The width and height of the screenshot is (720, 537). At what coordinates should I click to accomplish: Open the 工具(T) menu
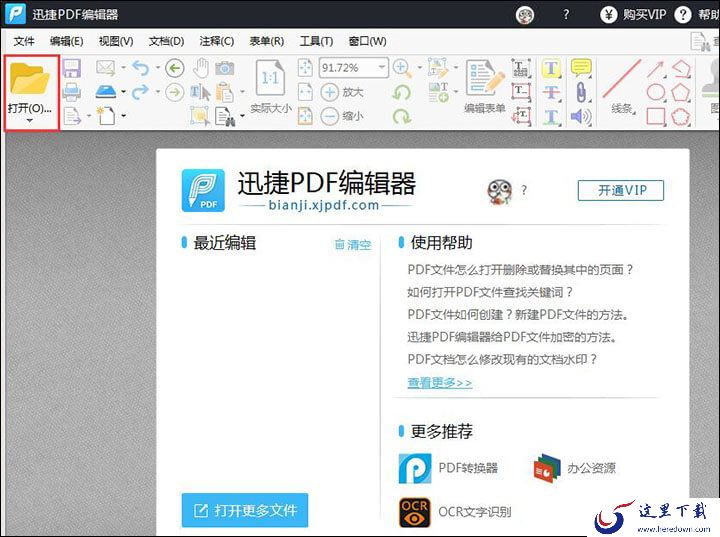(316, 41)
